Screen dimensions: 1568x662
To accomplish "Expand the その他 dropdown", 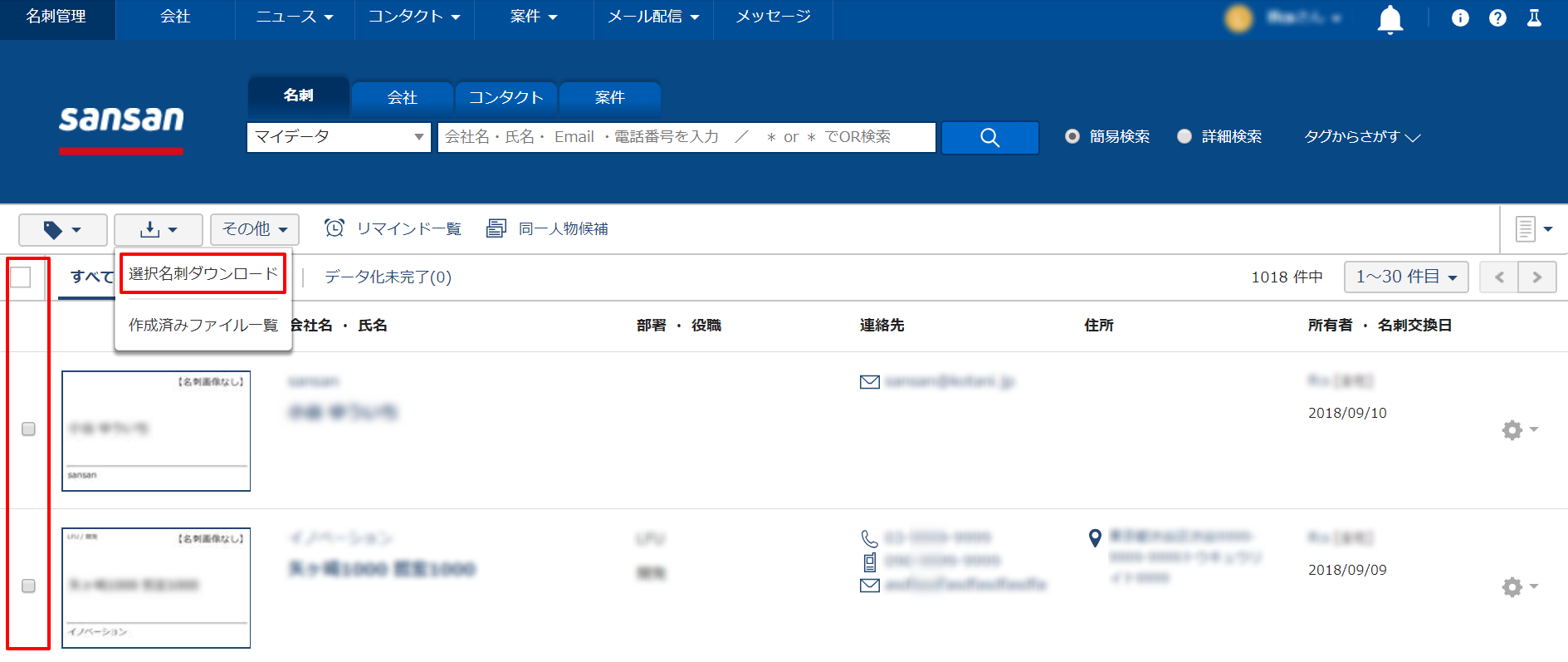I will [x=254, y=229].
